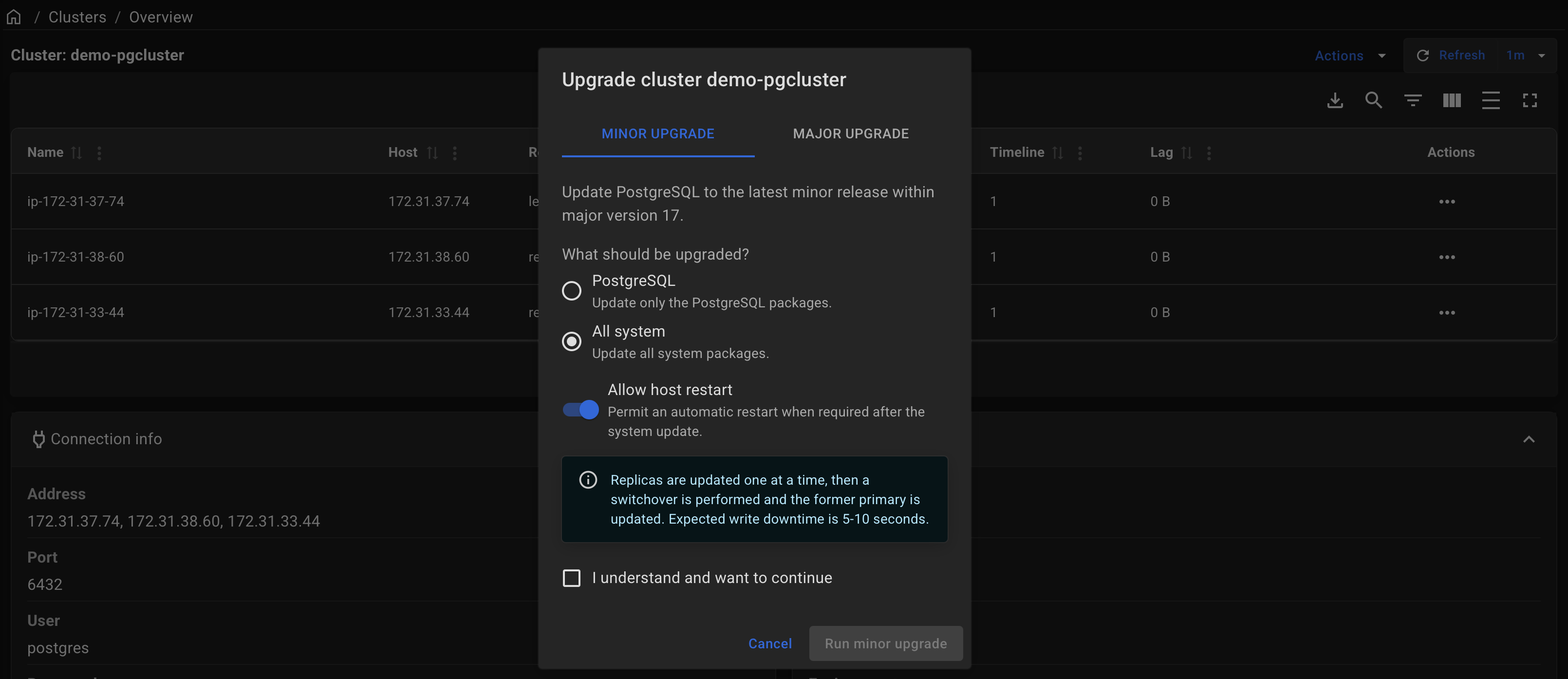Click the Cluster: demo-pgcluster heading
1568x679 pixels.
[x=97, y=56]
